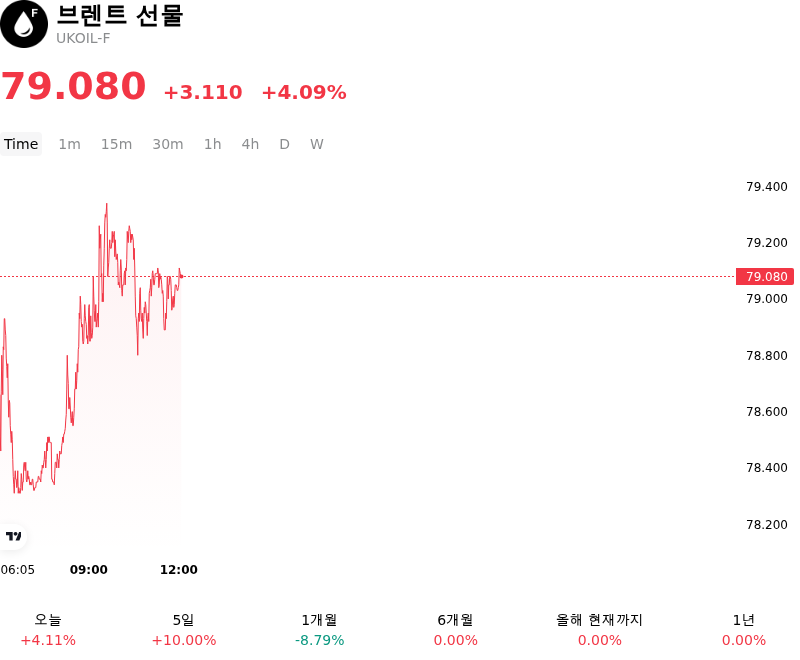The height and width of the screenshot is (660, 800).
Task: Click the 5일 +10.00% performance item
Action: (x=184, y=630)
